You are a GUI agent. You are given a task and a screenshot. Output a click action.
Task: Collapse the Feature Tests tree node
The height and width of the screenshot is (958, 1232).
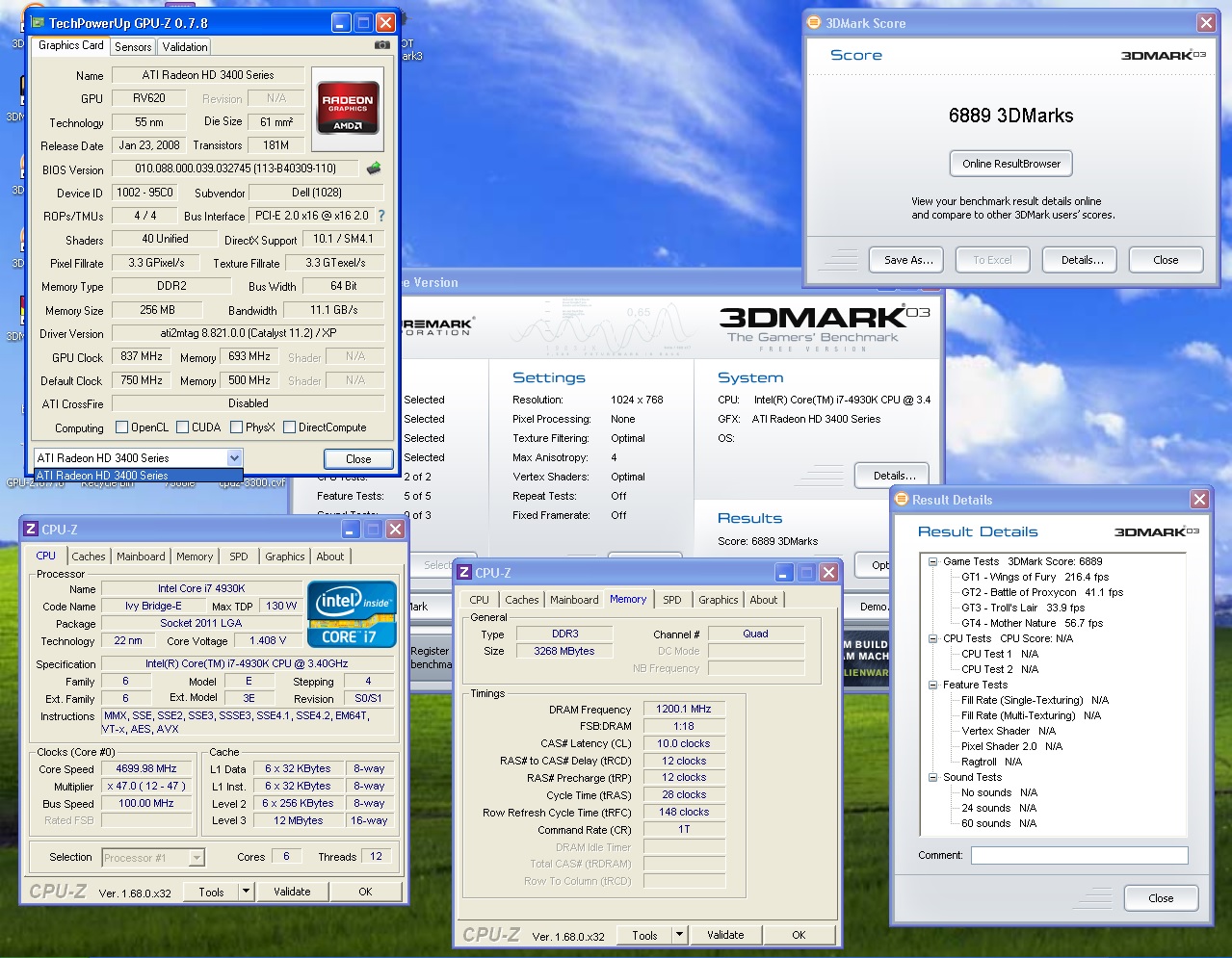click(932, 685)
